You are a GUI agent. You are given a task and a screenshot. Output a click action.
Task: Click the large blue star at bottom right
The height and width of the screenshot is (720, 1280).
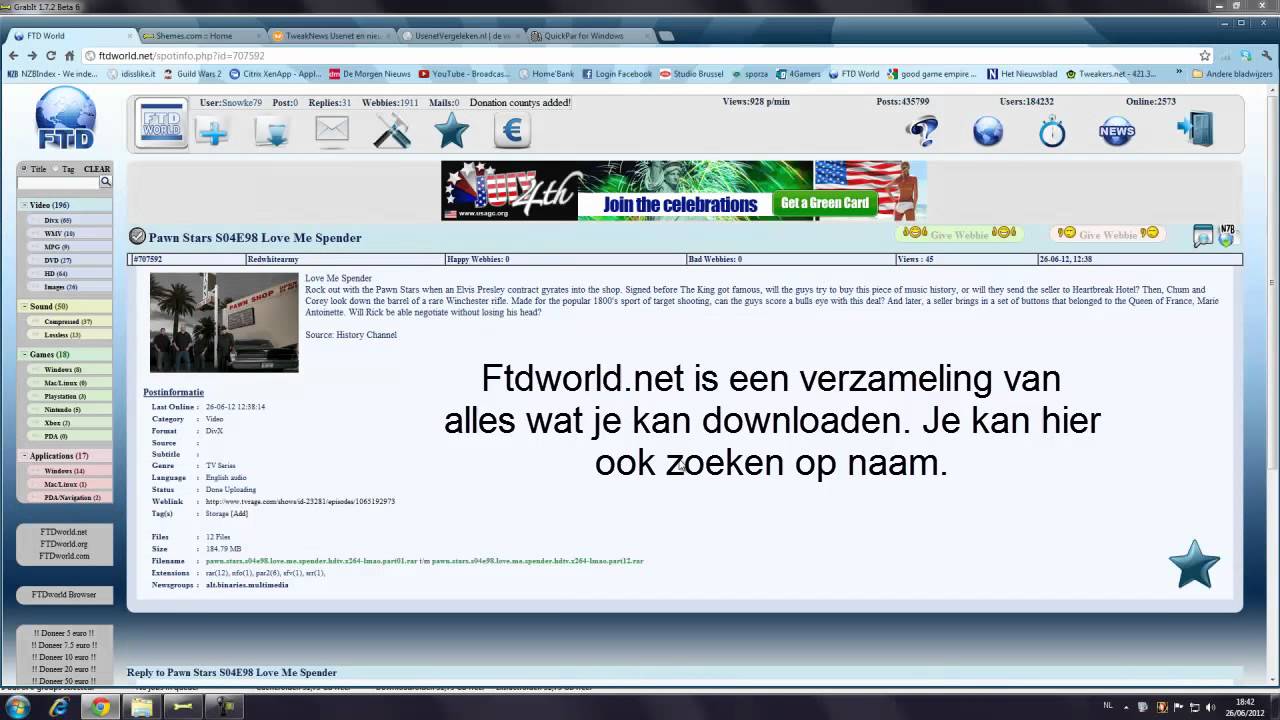point(1194,564)
